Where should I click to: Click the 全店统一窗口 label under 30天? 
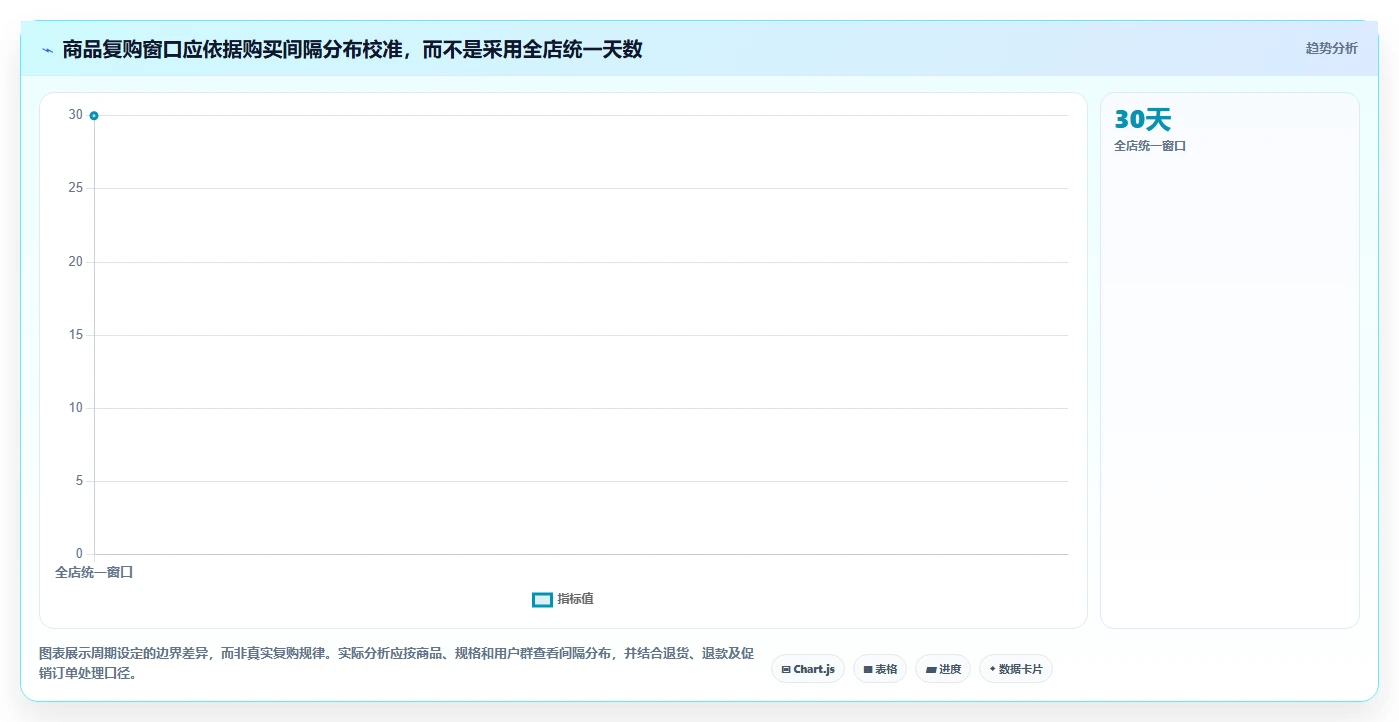click(x=1150, y=146)
